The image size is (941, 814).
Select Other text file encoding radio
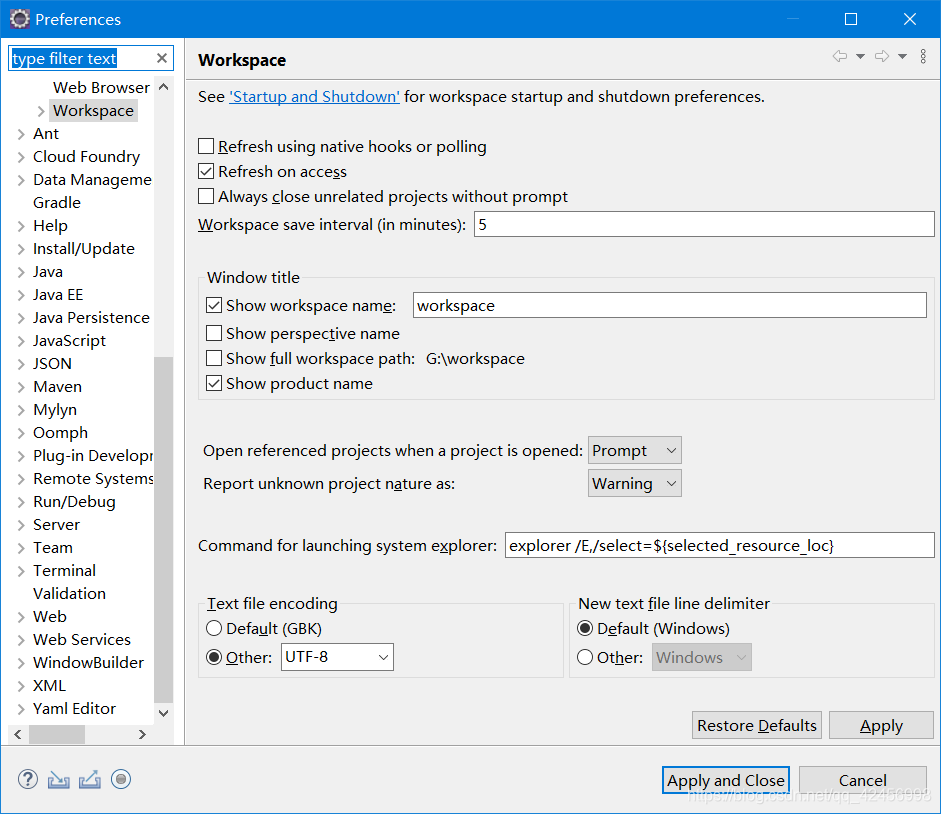click(x=214, y=657)
